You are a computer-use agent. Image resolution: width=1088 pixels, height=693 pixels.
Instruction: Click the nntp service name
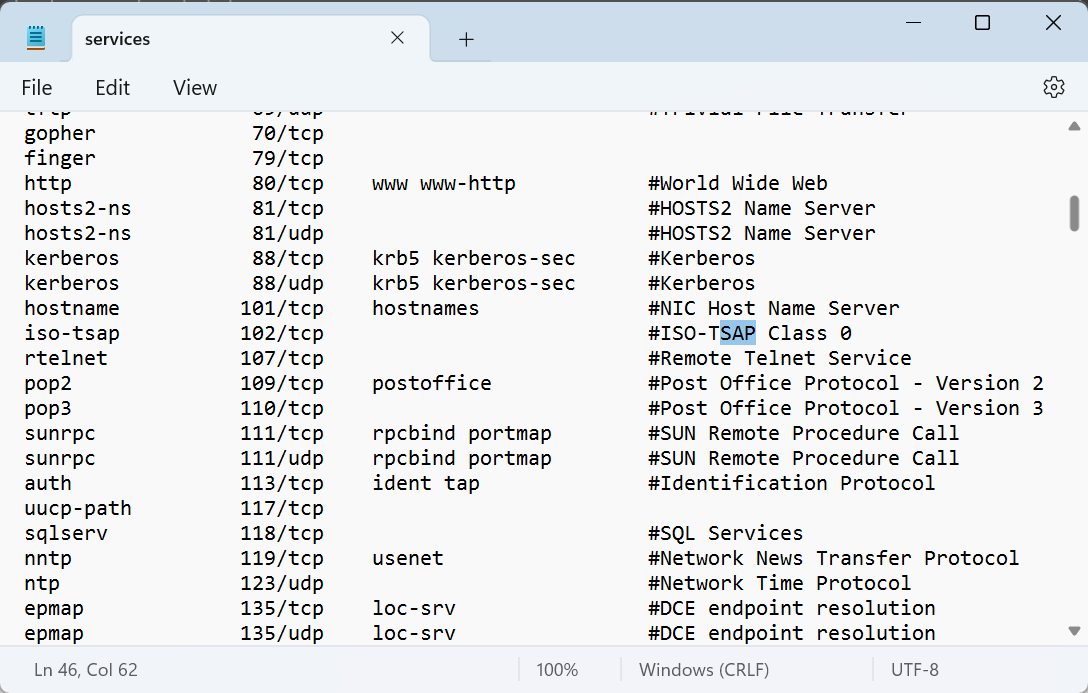point(48,558)
